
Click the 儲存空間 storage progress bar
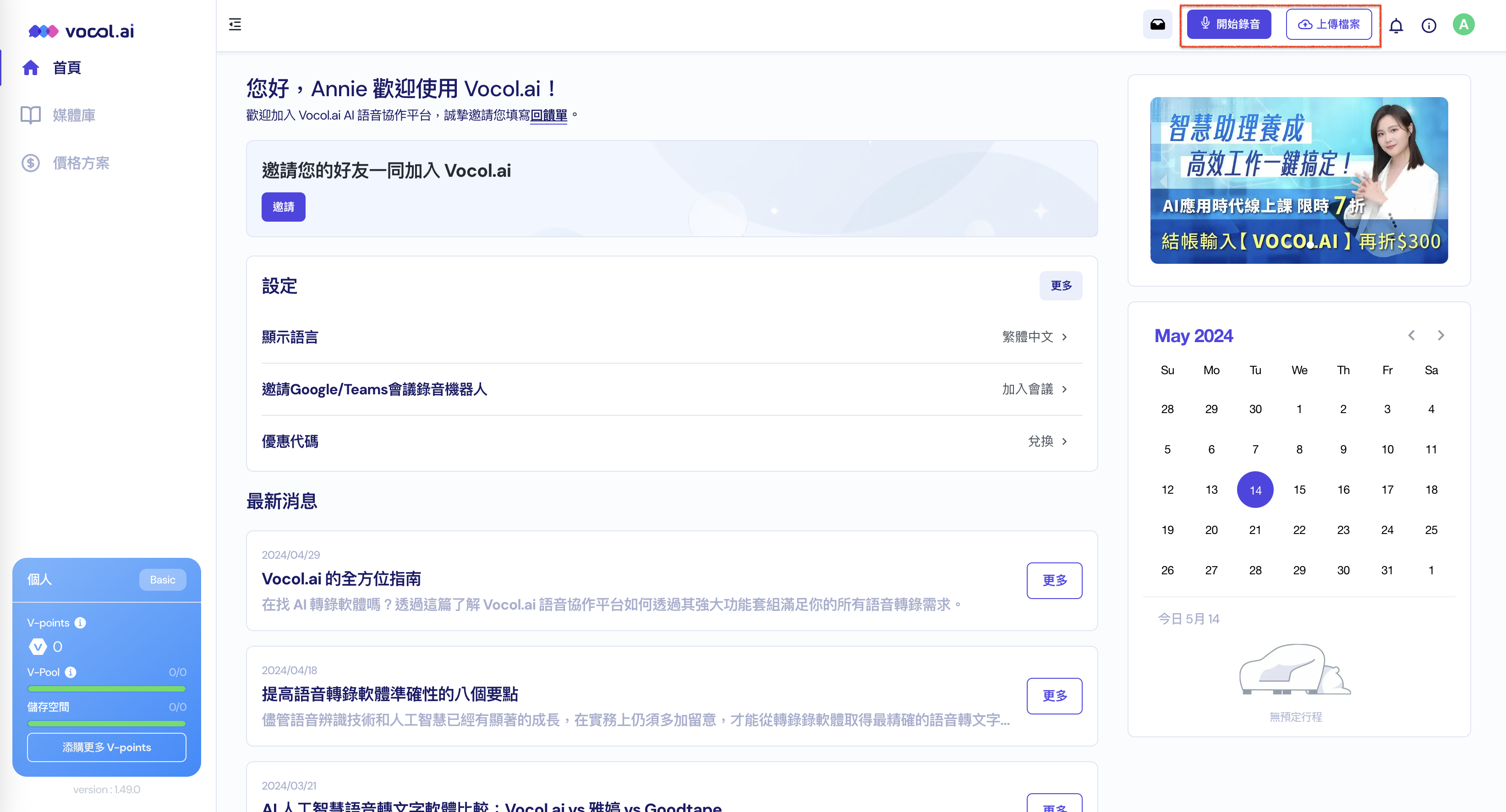coord(107,723)
